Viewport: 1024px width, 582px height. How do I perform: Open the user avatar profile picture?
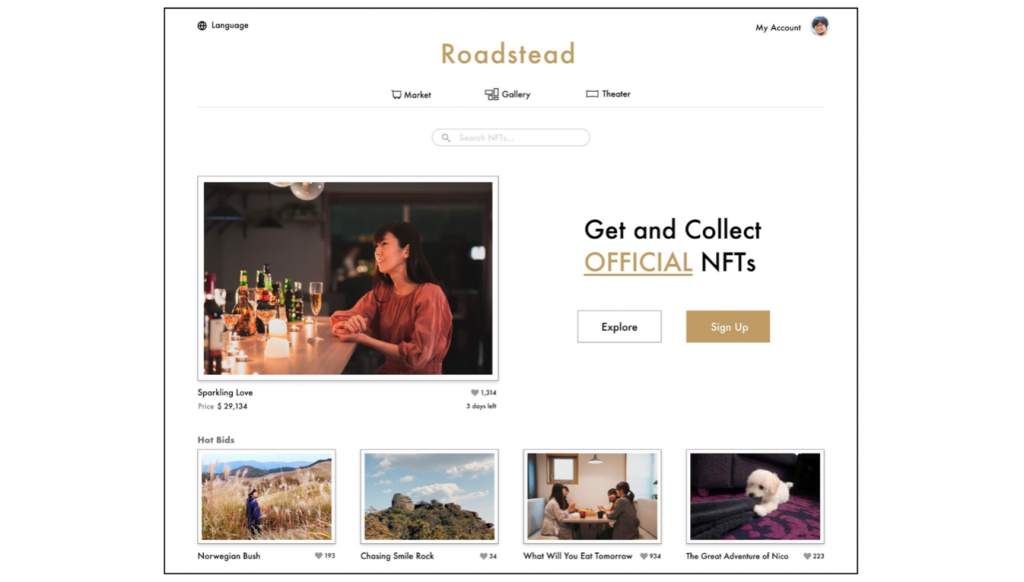[x=820, y=26]
